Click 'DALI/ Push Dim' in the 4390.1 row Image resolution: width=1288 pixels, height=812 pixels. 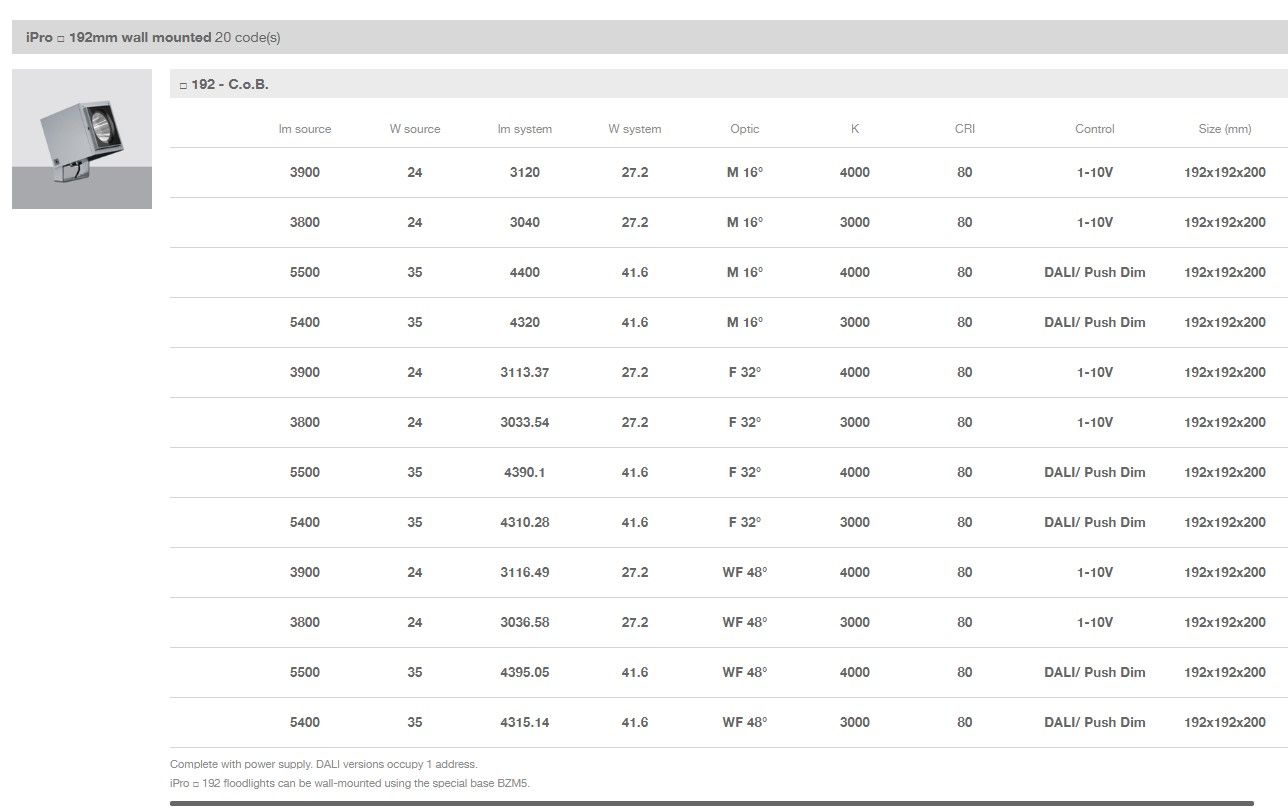(x=1095, y=472)
